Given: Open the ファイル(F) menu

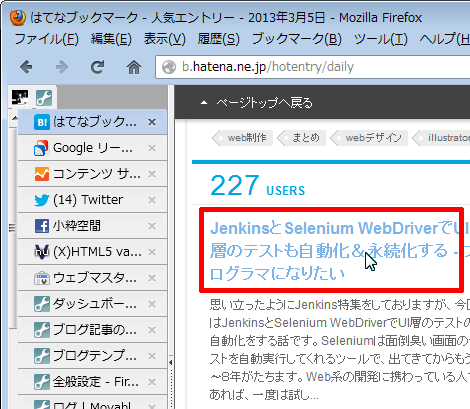Looking at the screenshot, I should pos(47,39).
